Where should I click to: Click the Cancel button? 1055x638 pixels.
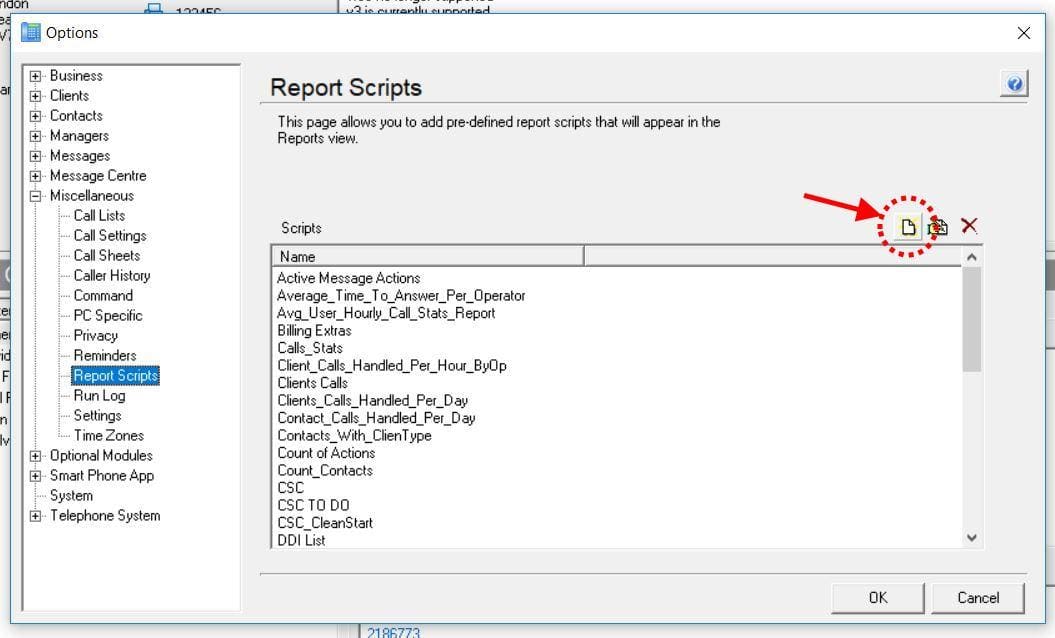coord(978,598)
